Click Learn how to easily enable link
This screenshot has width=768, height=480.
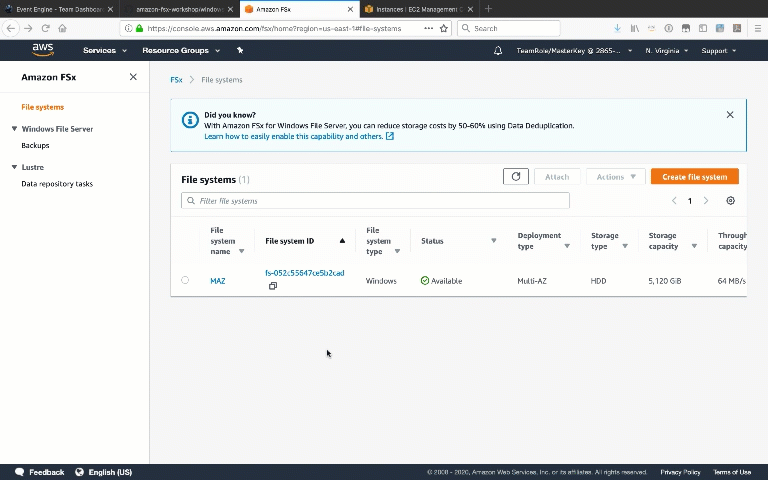tap(293, 136)
